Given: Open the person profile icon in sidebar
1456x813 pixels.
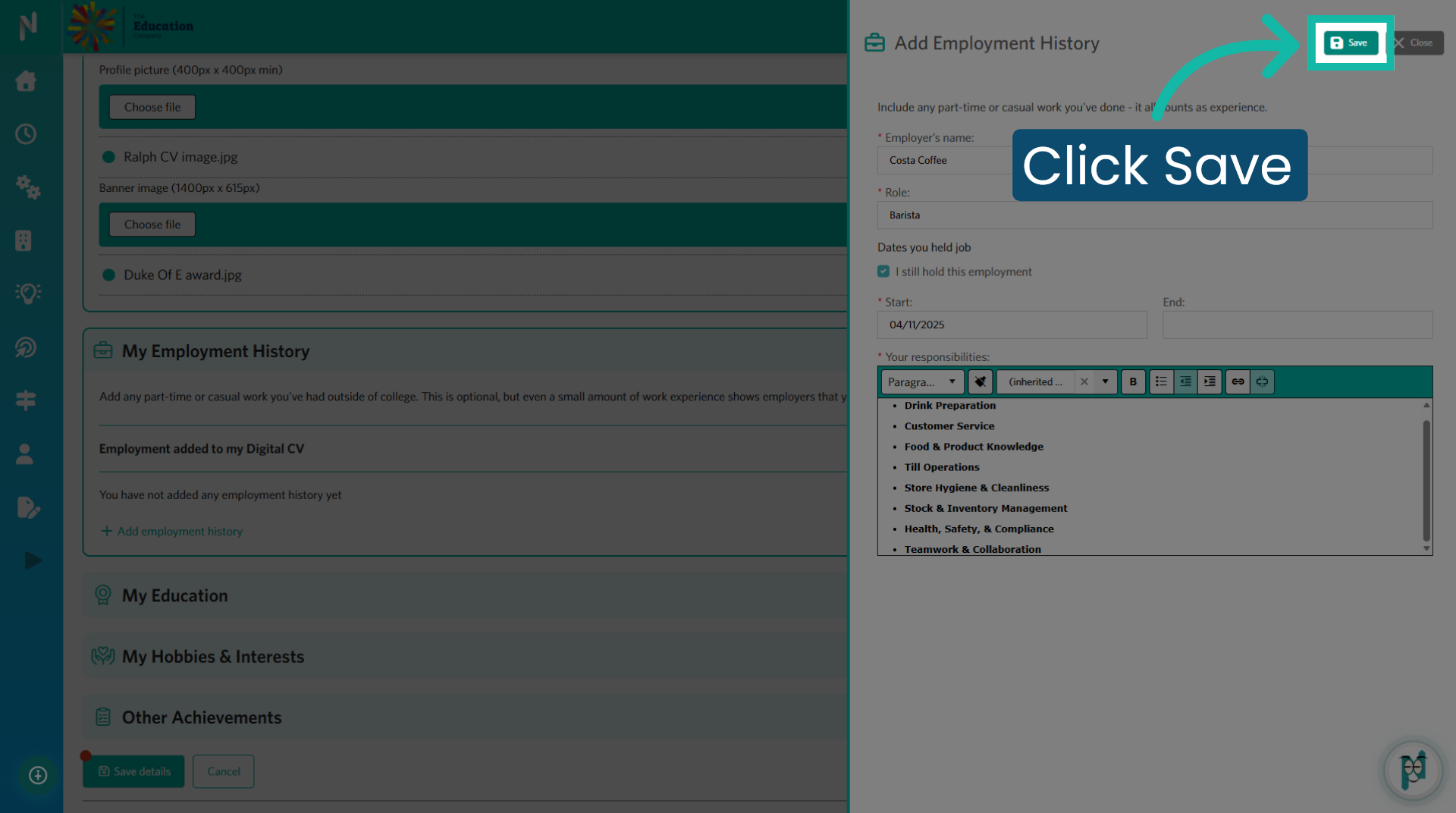Looking at the screenshot, I should [24, 454].
